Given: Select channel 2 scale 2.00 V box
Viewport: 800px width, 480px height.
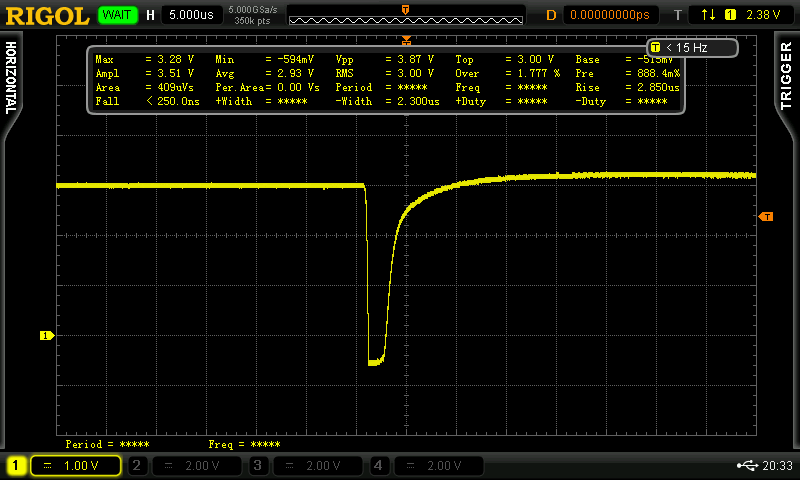Looking at the screenshot, I should 196,465.
